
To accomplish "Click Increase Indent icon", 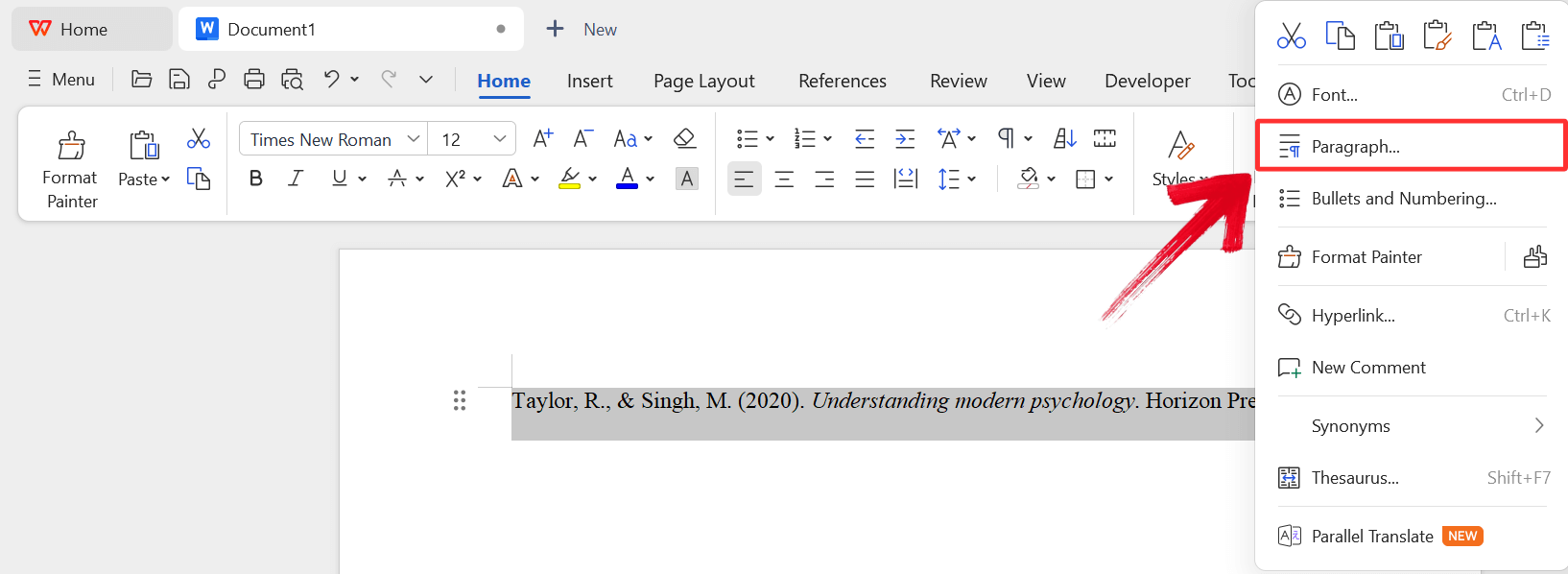I will click(905, 139).
